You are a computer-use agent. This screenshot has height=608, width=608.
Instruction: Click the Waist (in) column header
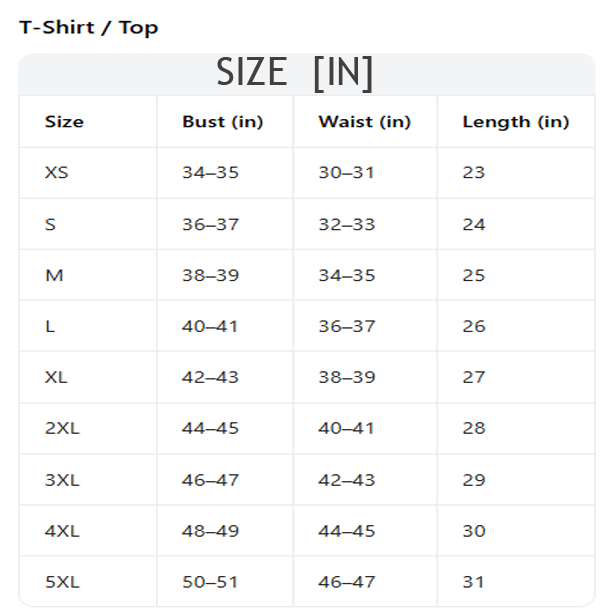click(x=364, y=122)
